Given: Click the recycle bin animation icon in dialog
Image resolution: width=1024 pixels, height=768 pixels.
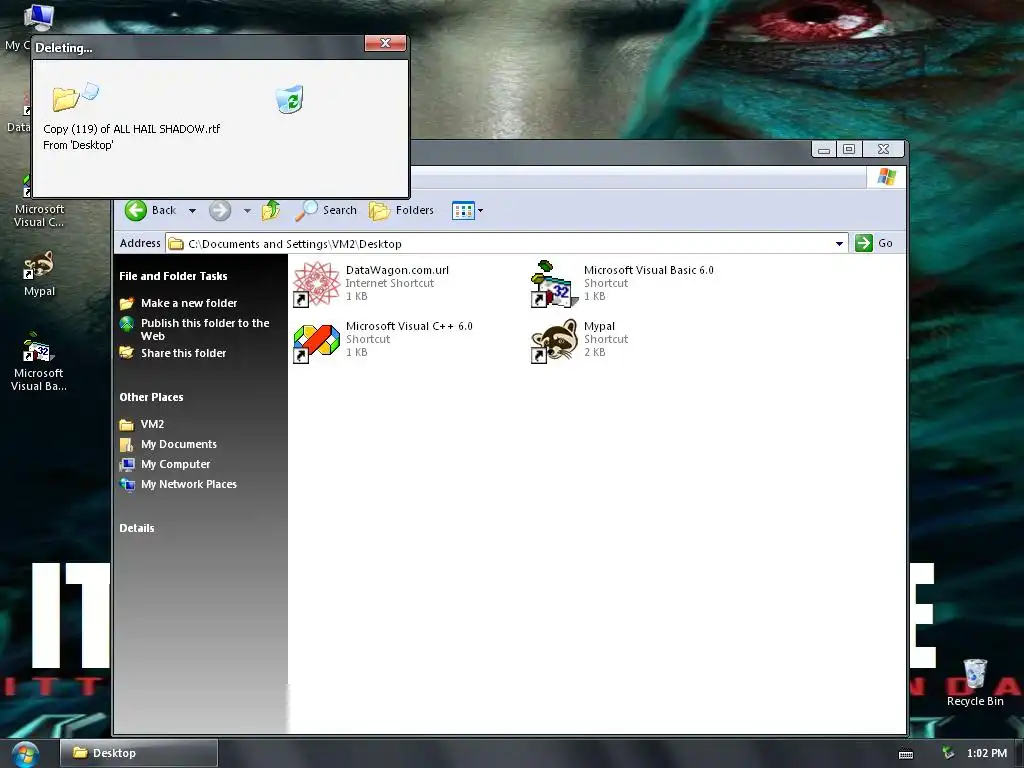Looking at the screenshot, I should click(x=289, y=99).
